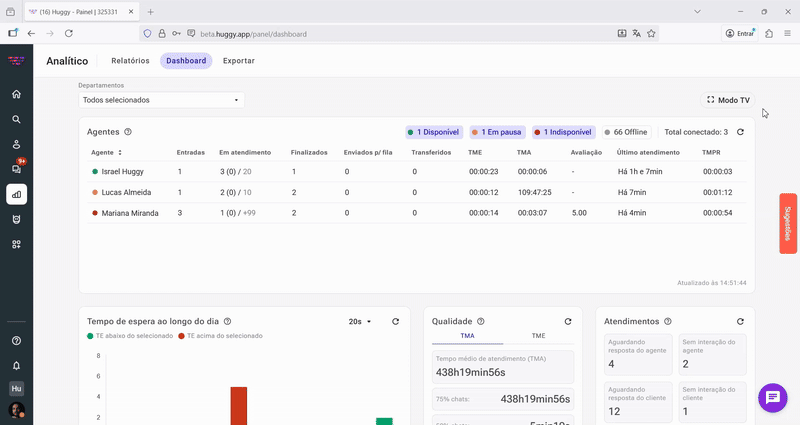This screenshot has width=800, height=425.
Task: Select the TME tab in Qualidade
Action: (538, 337)
